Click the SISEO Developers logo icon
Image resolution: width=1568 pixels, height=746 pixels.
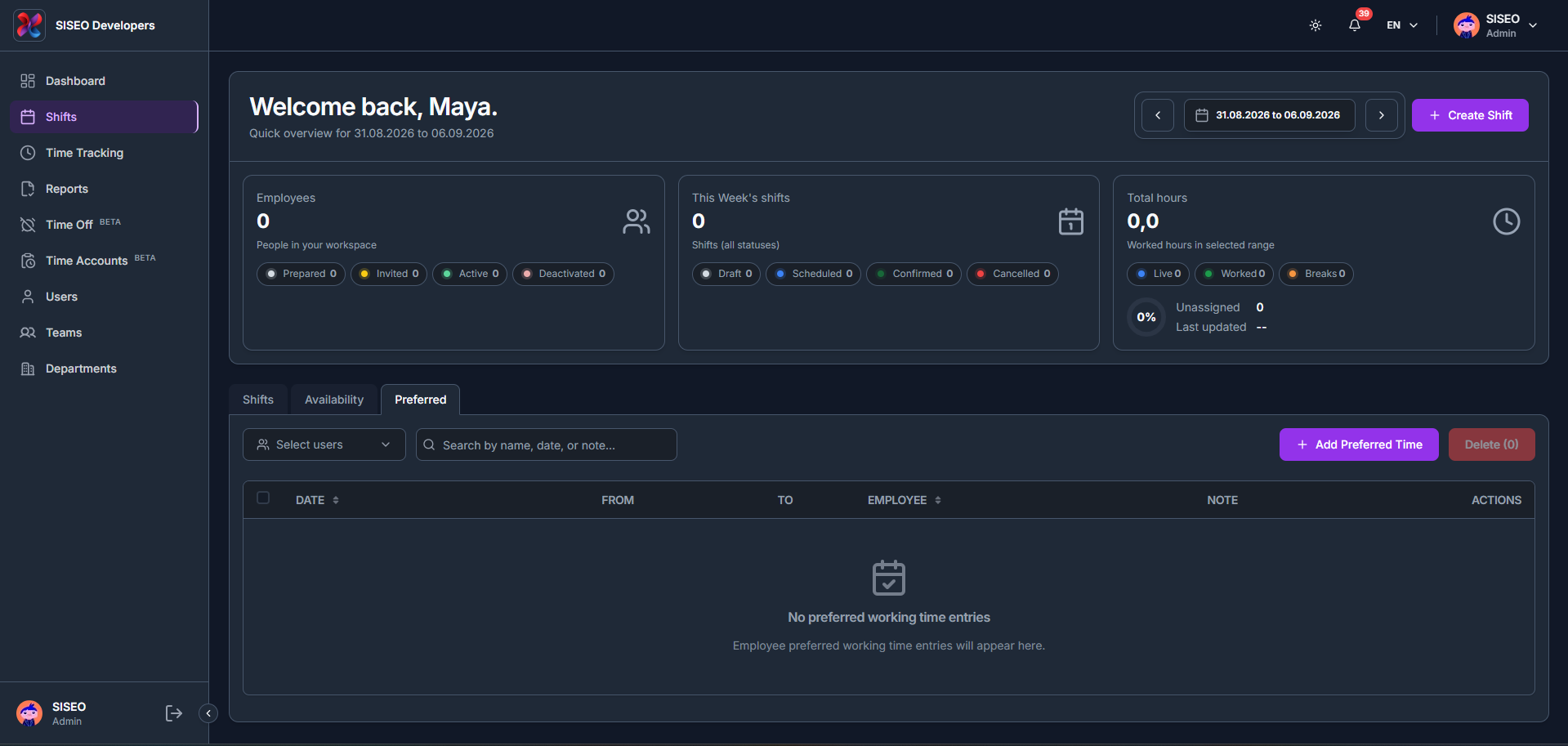[29, 25]
